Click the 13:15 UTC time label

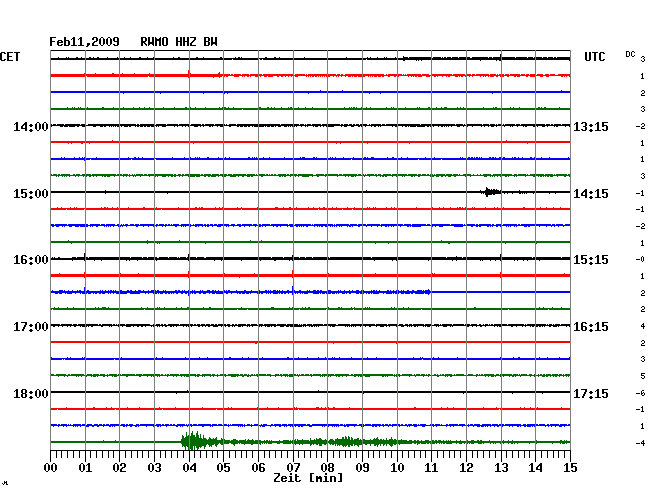click(x=591, y=126)
